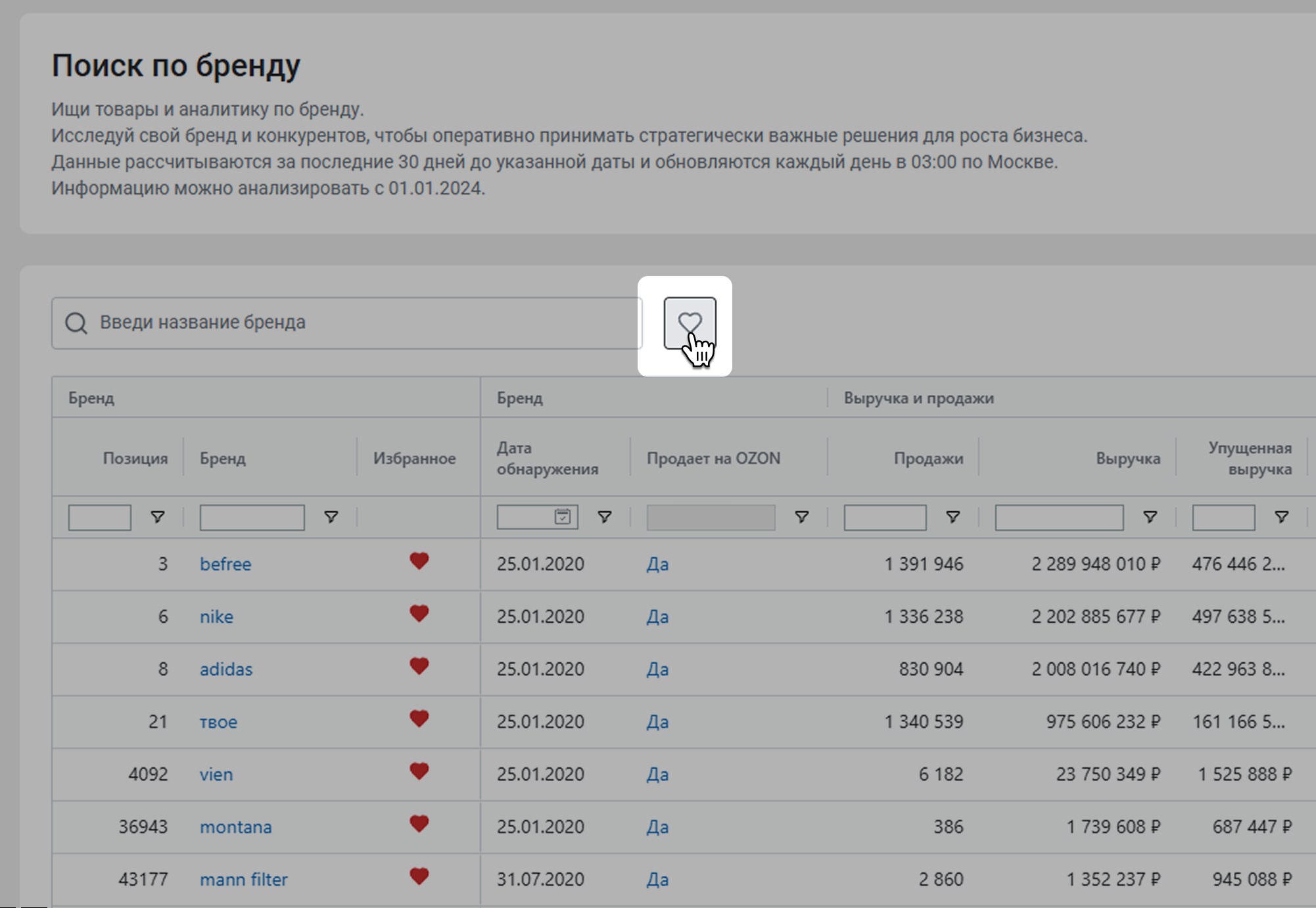
Task: Click the search magnifier icon
Action: [x=76, y=323]
